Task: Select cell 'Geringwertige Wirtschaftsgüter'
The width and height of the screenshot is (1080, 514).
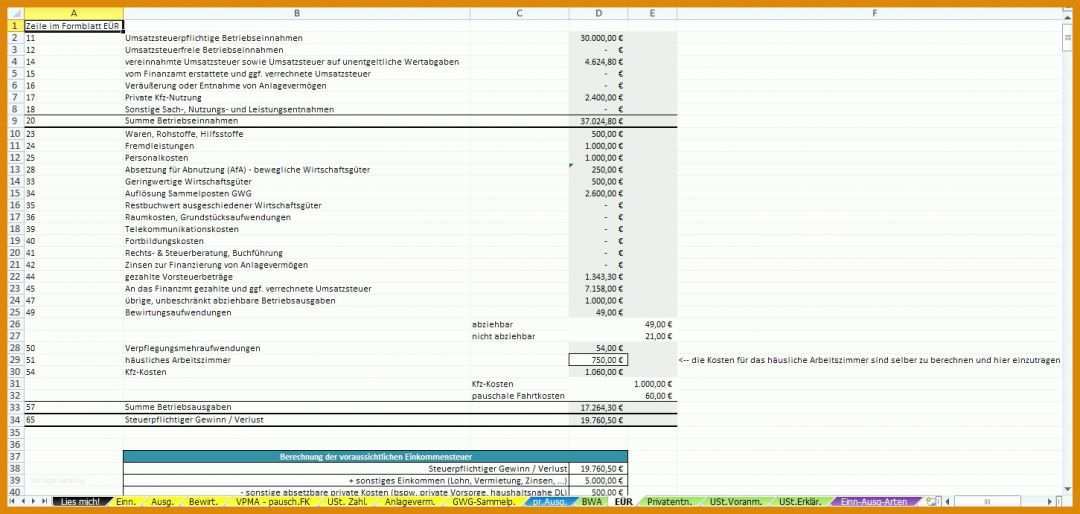Action: point(297,181)
